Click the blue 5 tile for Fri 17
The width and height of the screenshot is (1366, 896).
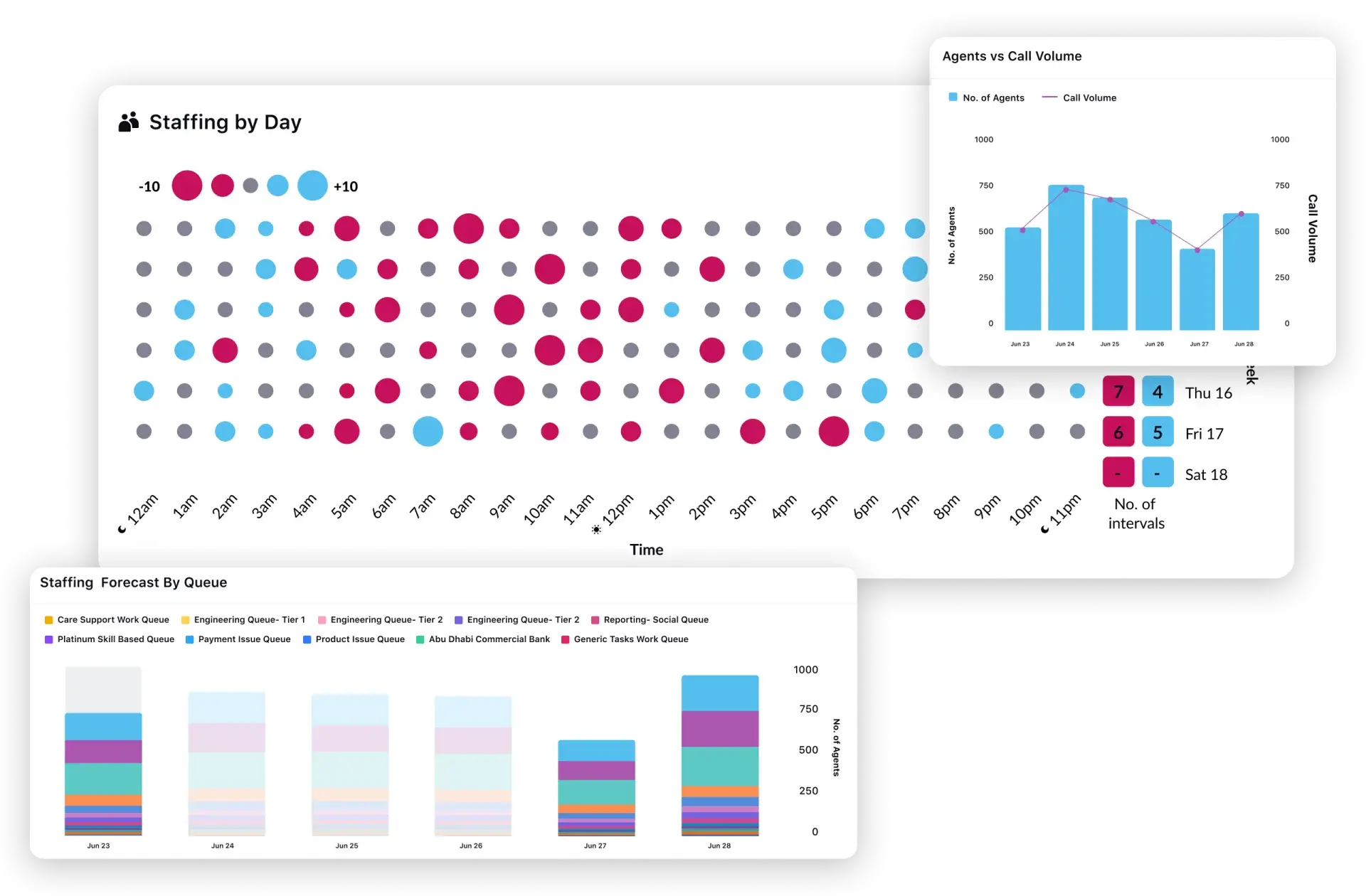click(1158, 432)
